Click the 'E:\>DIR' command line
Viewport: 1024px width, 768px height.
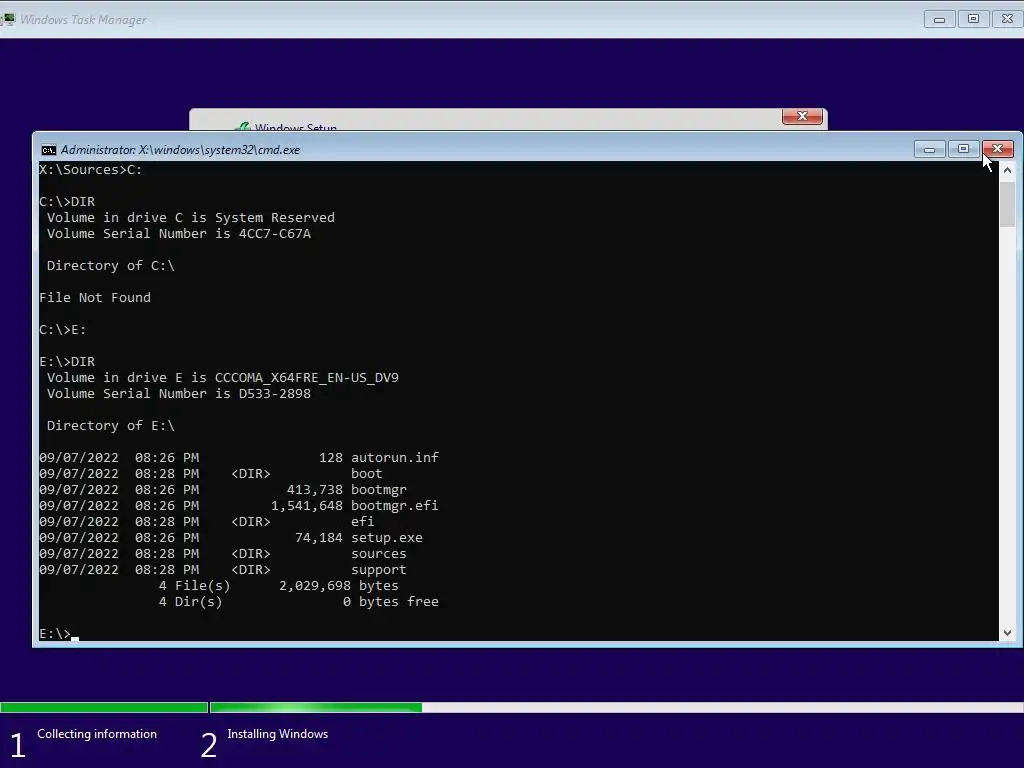[x=67, y=362]
